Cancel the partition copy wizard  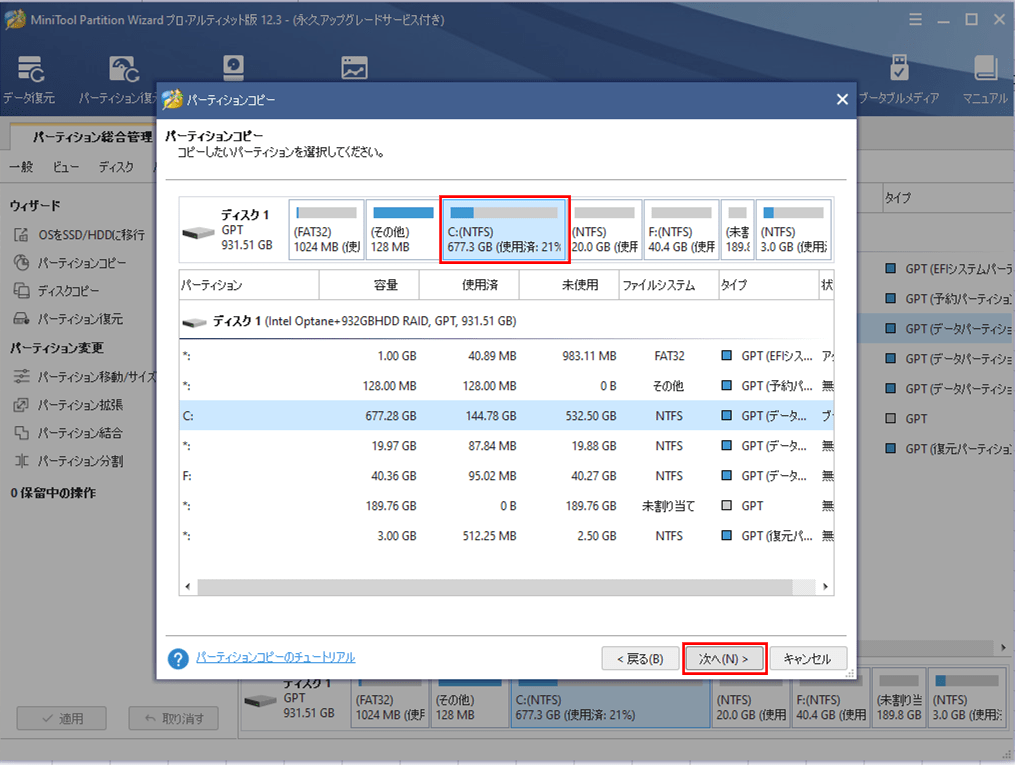tap(807, 659)
